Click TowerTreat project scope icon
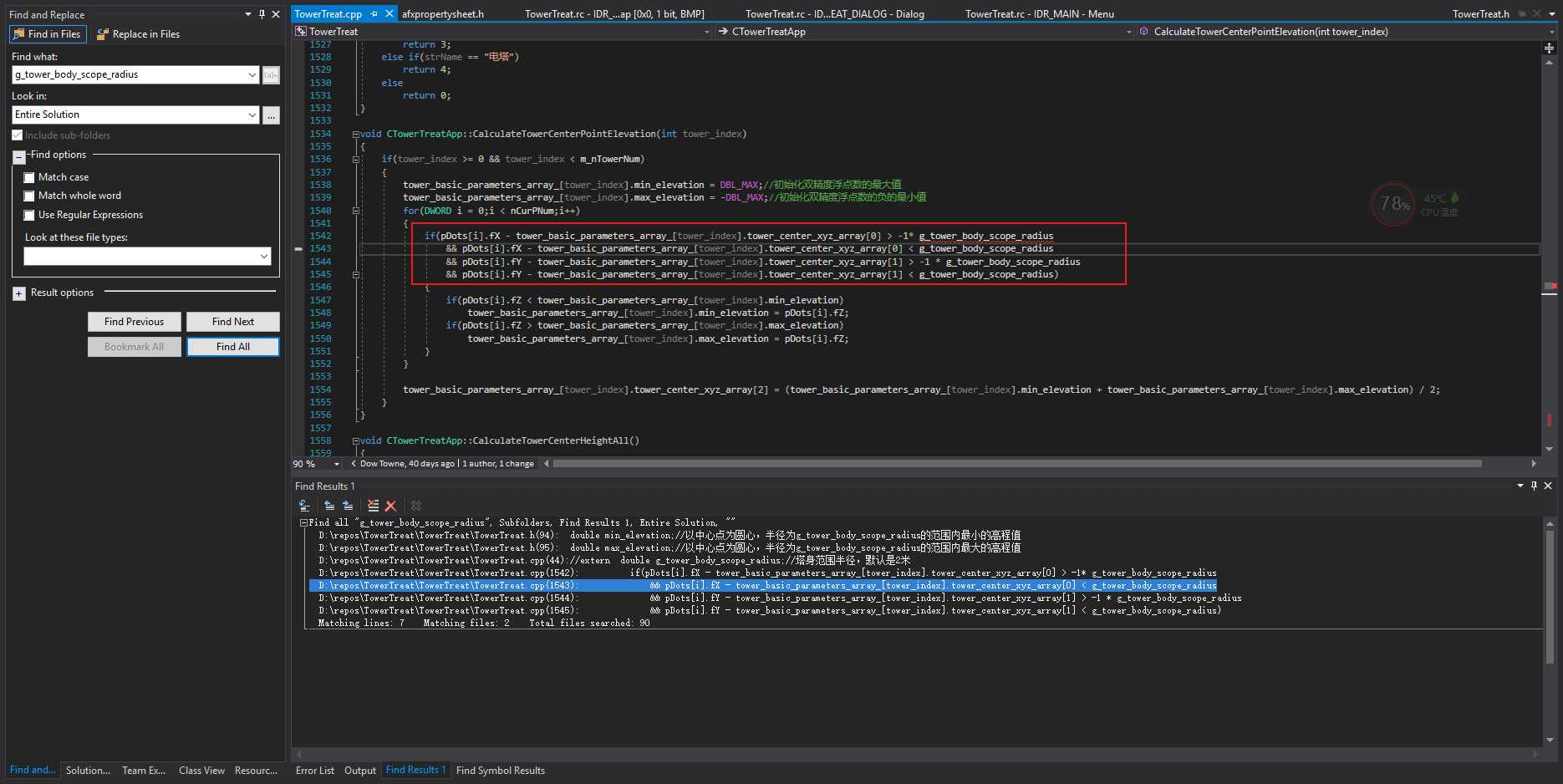Viewport: 1563px width, 784px height. [x=301, y=32]
